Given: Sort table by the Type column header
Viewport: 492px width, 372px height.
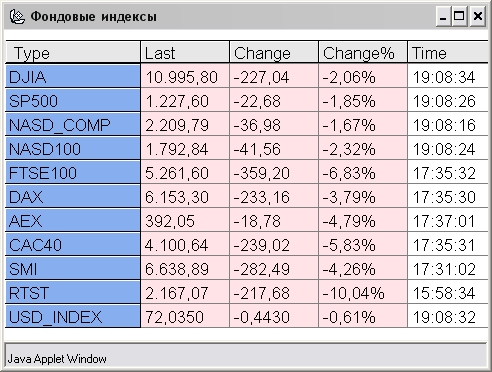Looking at the screenshot, I should [73, 52].
